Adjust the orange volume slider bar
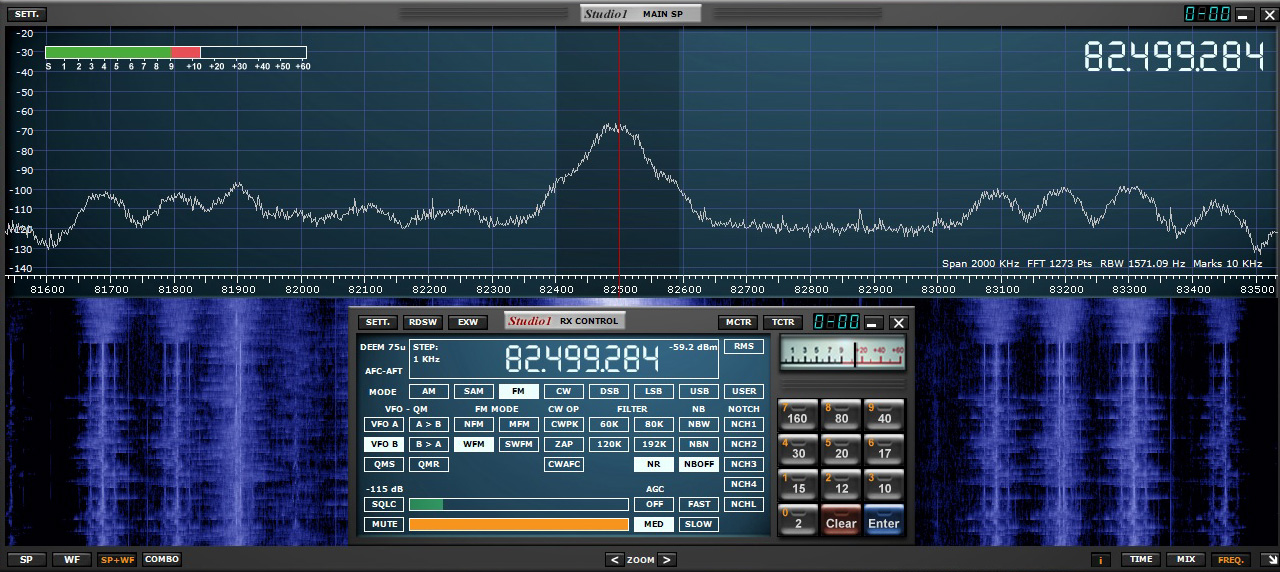 [x=518, y=524]
